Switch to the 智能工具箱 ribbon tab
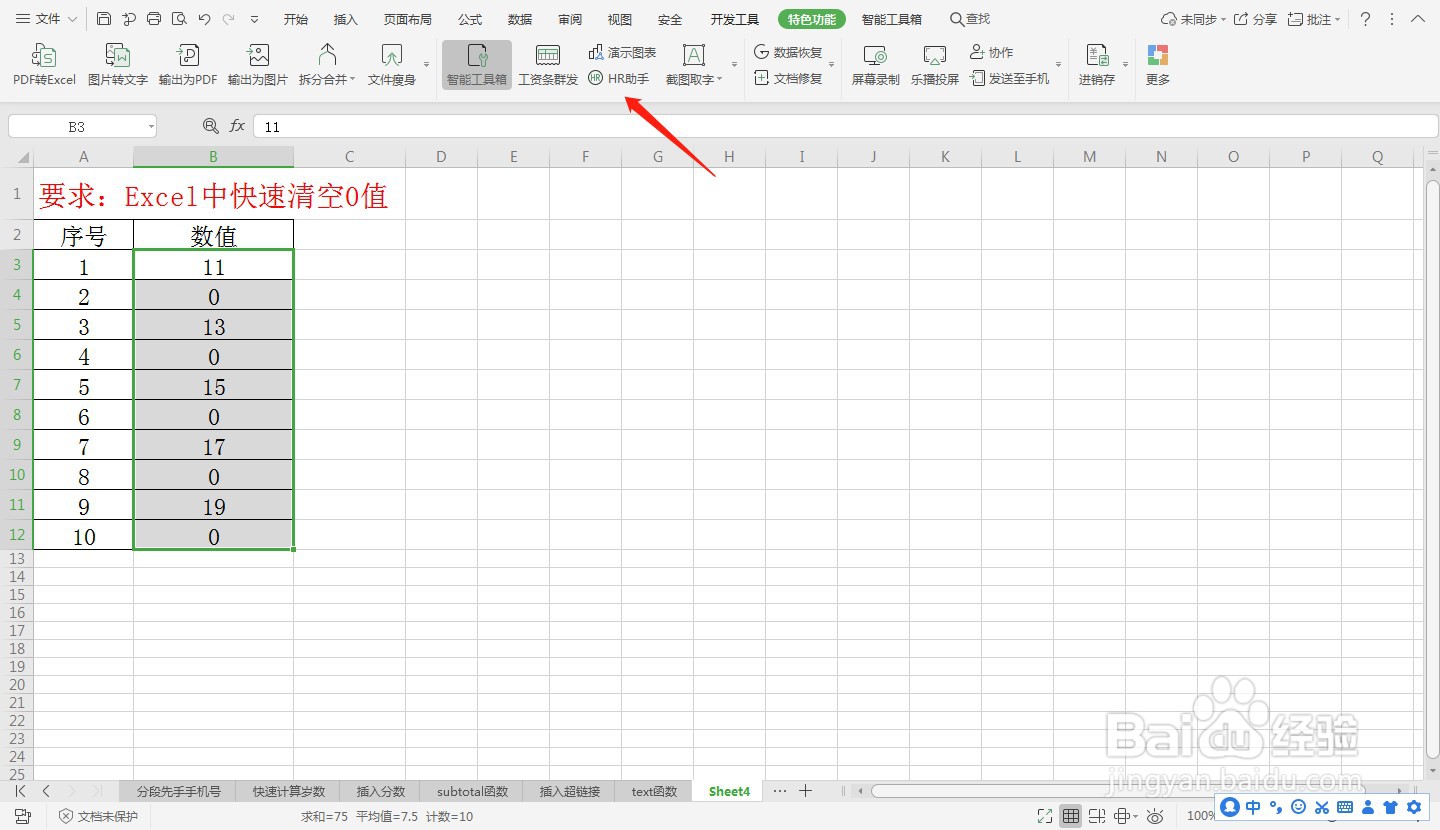This screenshot has height=830, width=1440. [892, 19]
